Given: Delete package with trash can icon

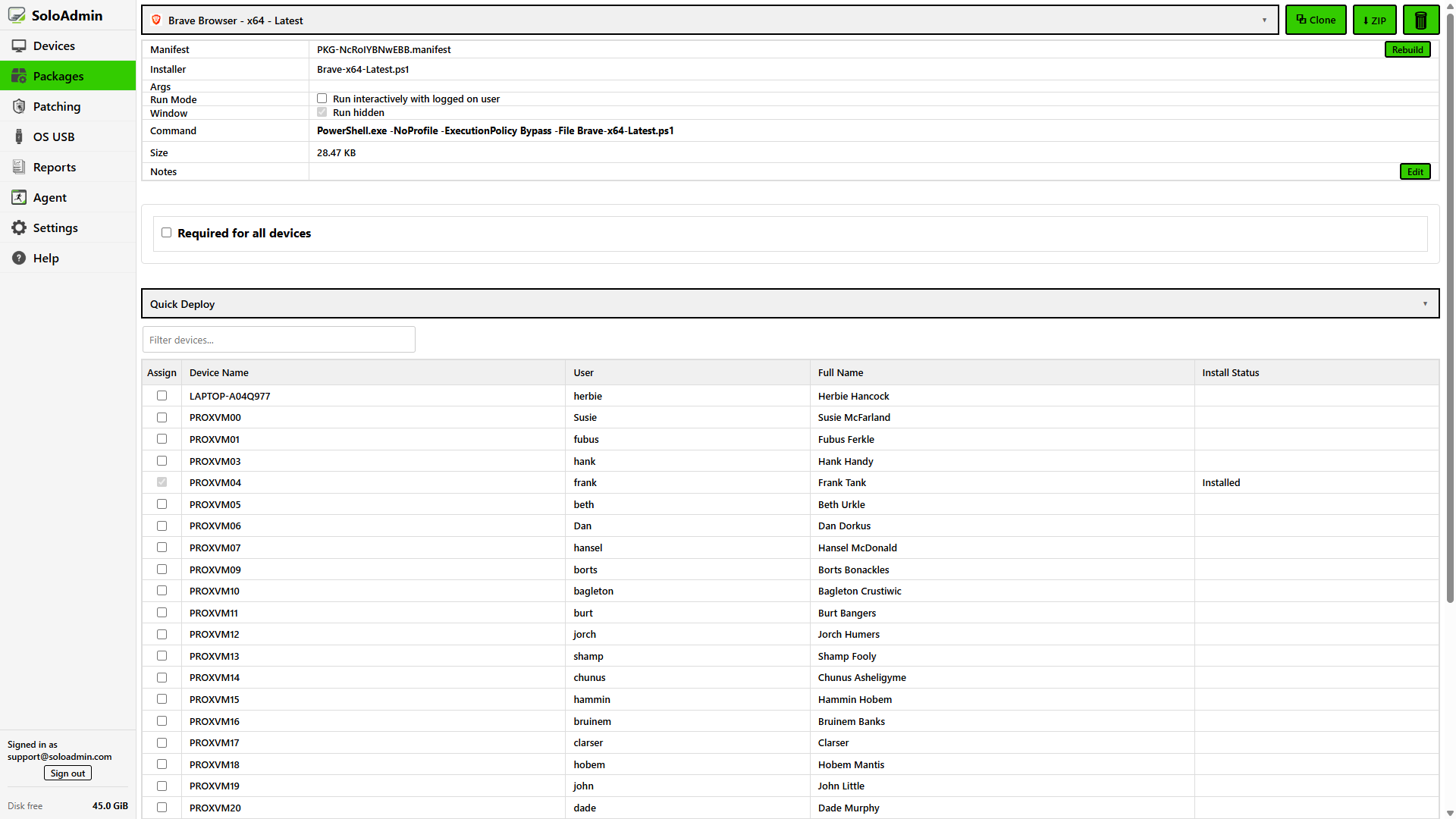Looking at the screenshot, I should pyautogui.click(x=1420, y=20).
